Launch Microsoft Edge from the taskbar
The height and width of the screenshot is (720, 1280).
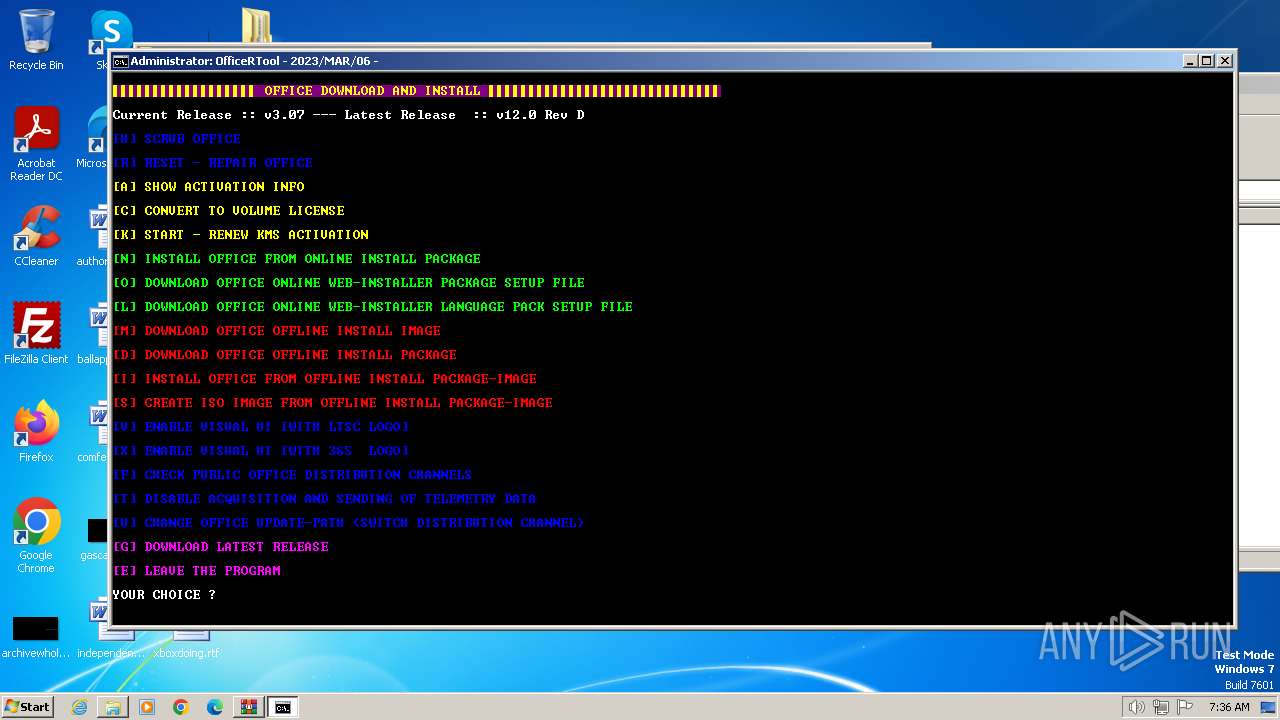click(x=215, y=707)
